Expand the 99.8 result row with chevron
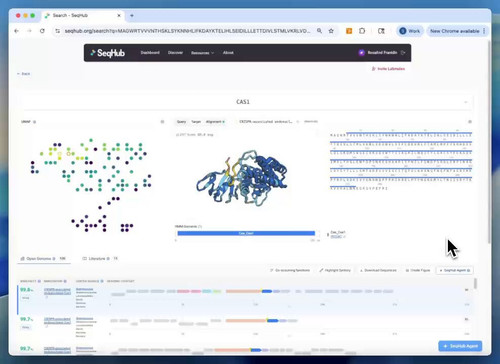Viewport: 500px width, 364px height. [x=467, y=290]
